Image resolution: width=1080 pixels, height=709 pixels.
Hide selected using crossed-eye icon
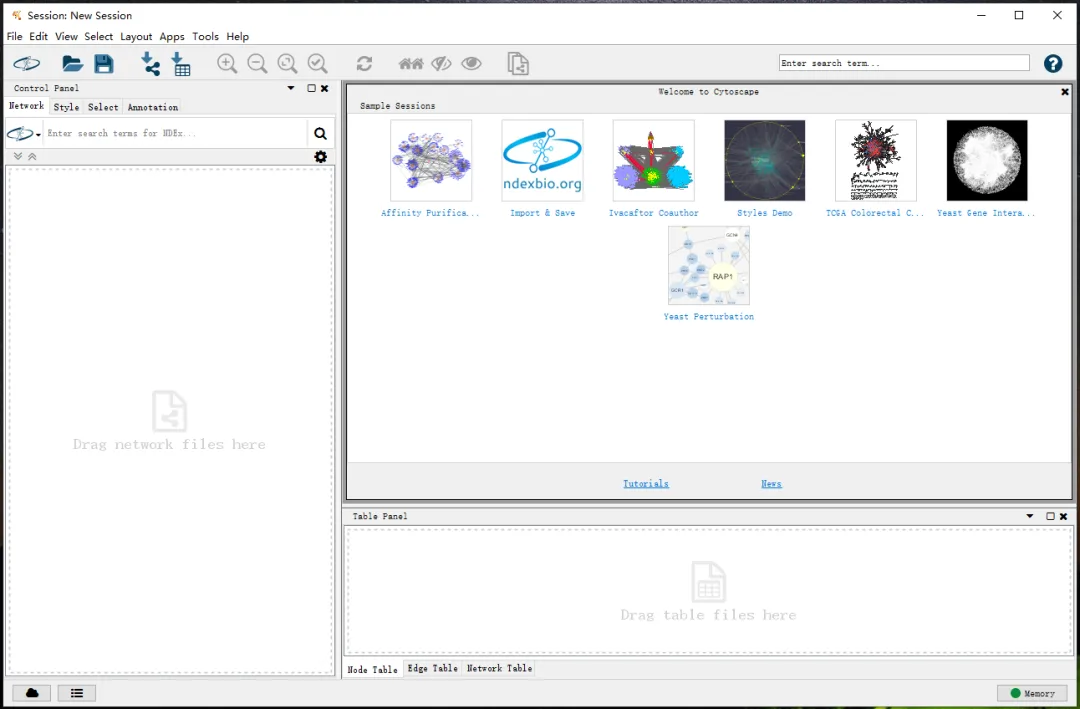pyautogui.click(x=442, y=63)
